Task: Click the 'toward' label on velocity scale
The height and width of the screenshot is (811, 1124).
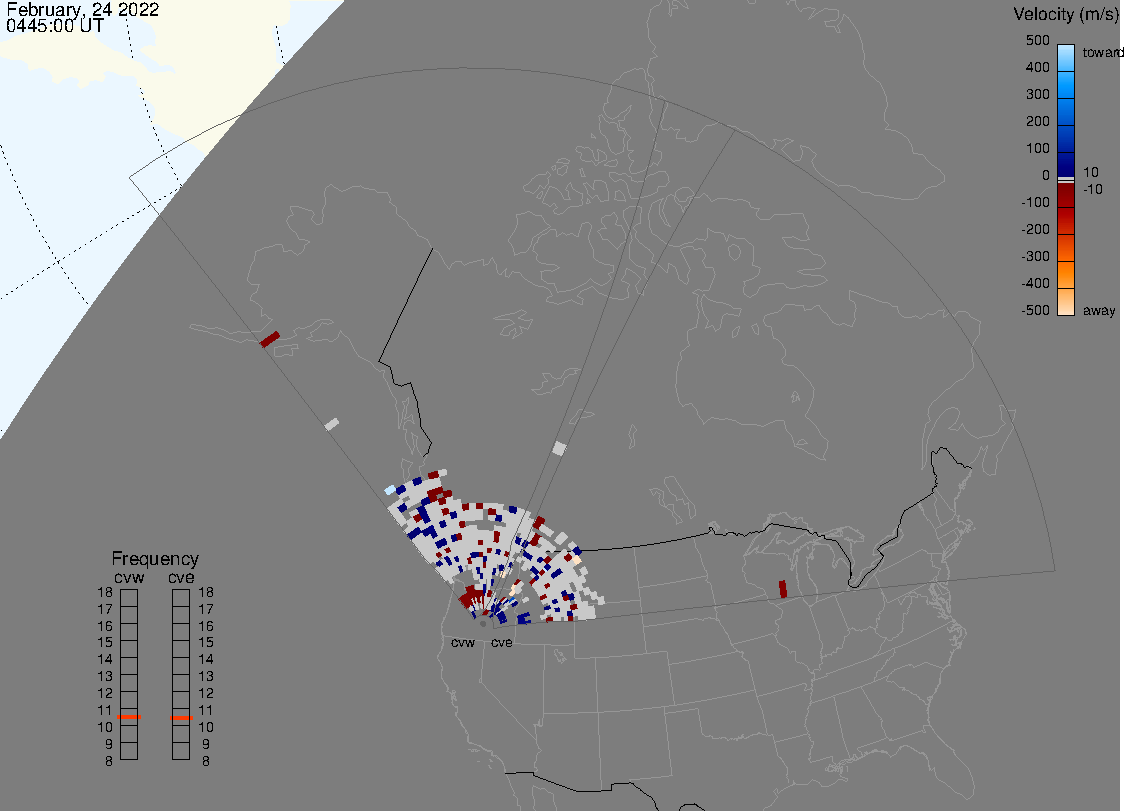Action: (1102, 52)
